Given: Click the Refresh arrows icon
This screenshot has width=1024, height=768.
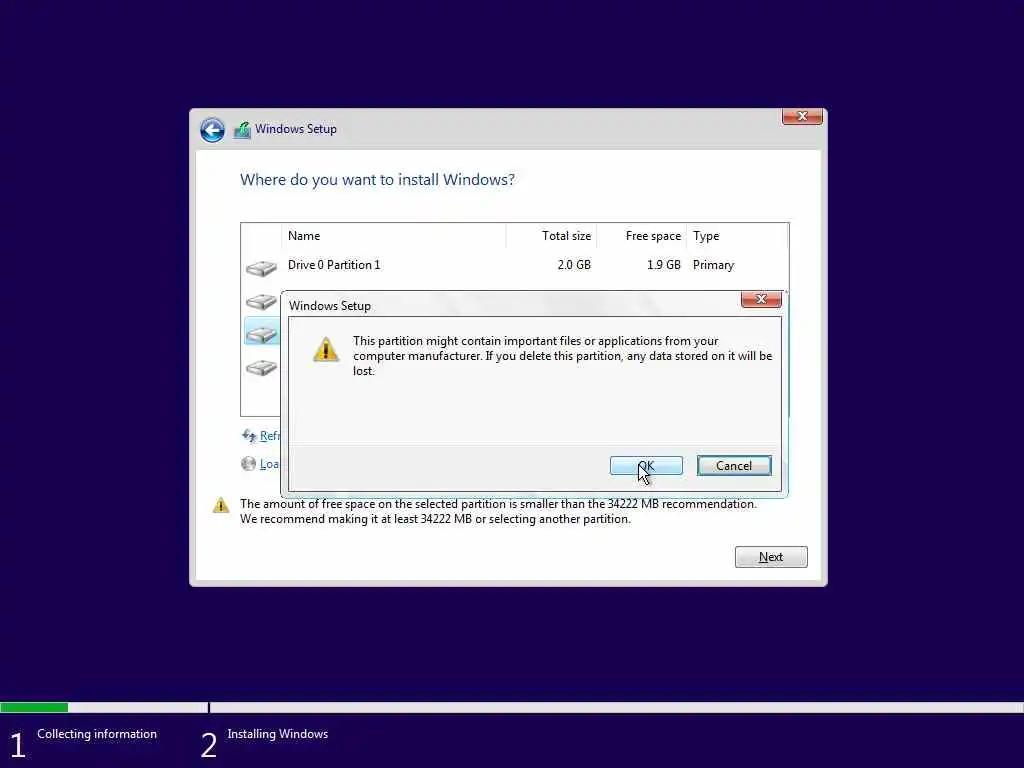Looking at the screenshot, I should tap(249, 436).
